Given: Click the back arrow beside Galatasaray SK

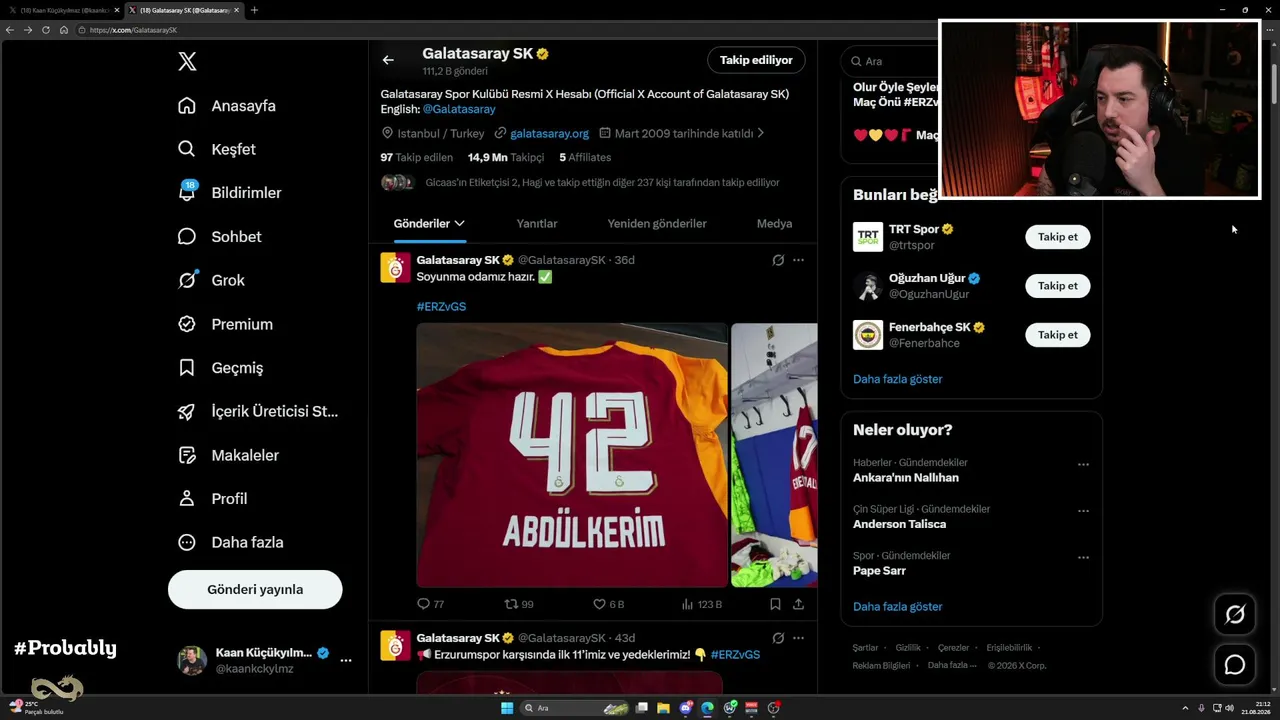Looking at the screenshot, I should [388, 60].
